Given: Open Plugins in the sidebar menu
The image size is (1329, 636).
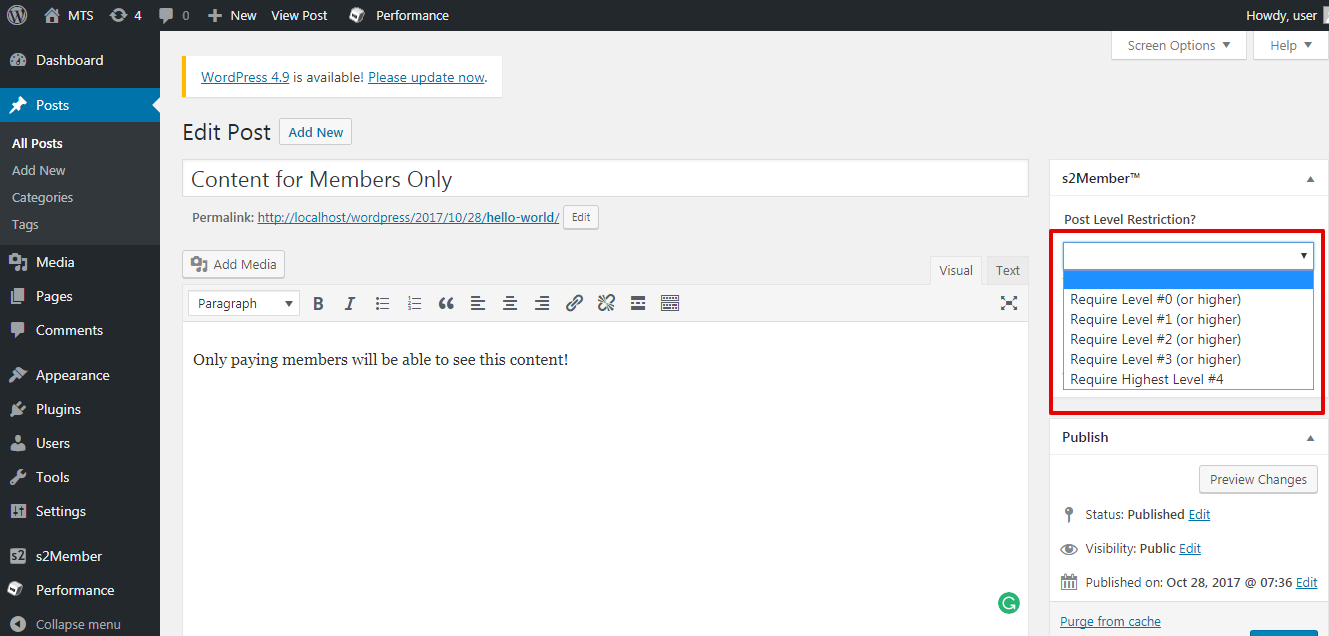Looking at the screenshot, I should tap(58, 409).
